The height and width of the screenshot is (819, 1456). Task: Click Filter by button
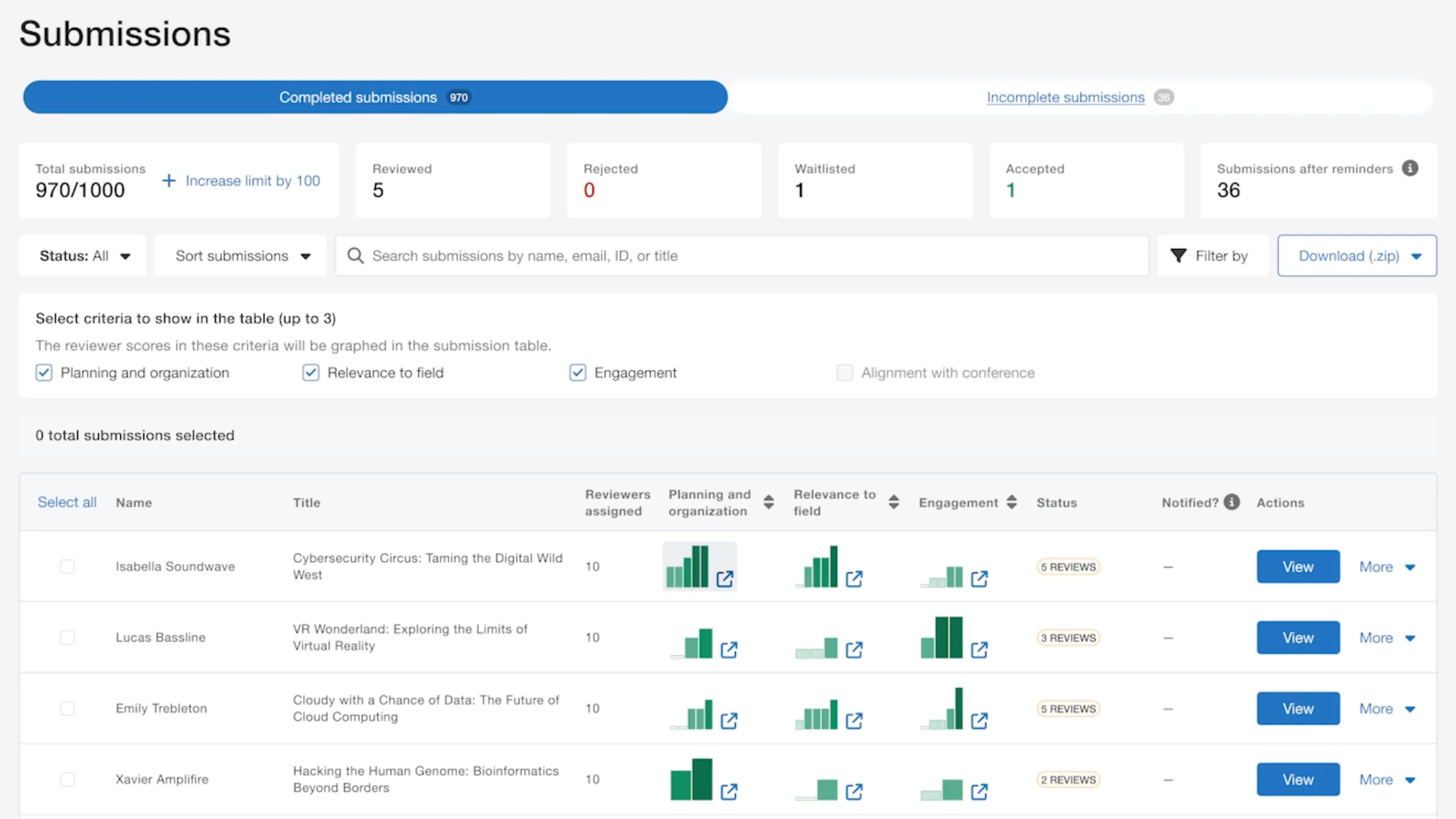(1213, 255)
